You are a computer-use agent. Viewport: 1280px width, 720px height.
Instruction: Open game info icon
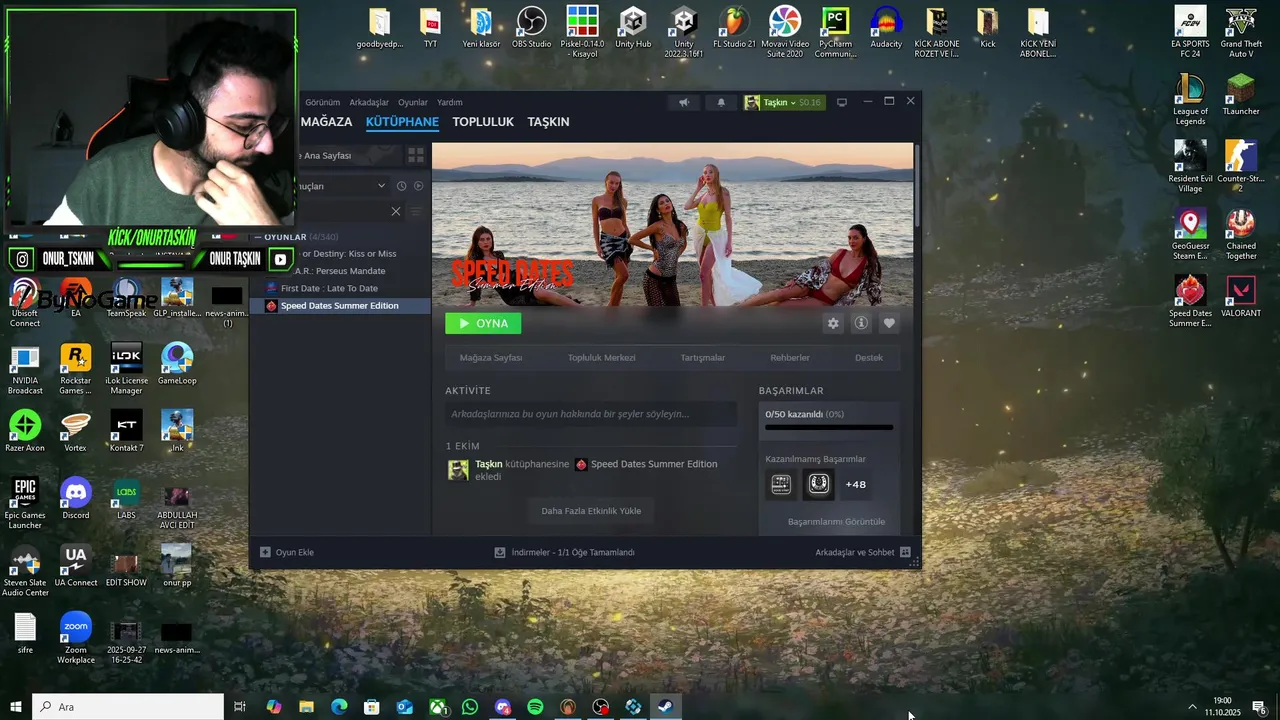tap(861, 323)
